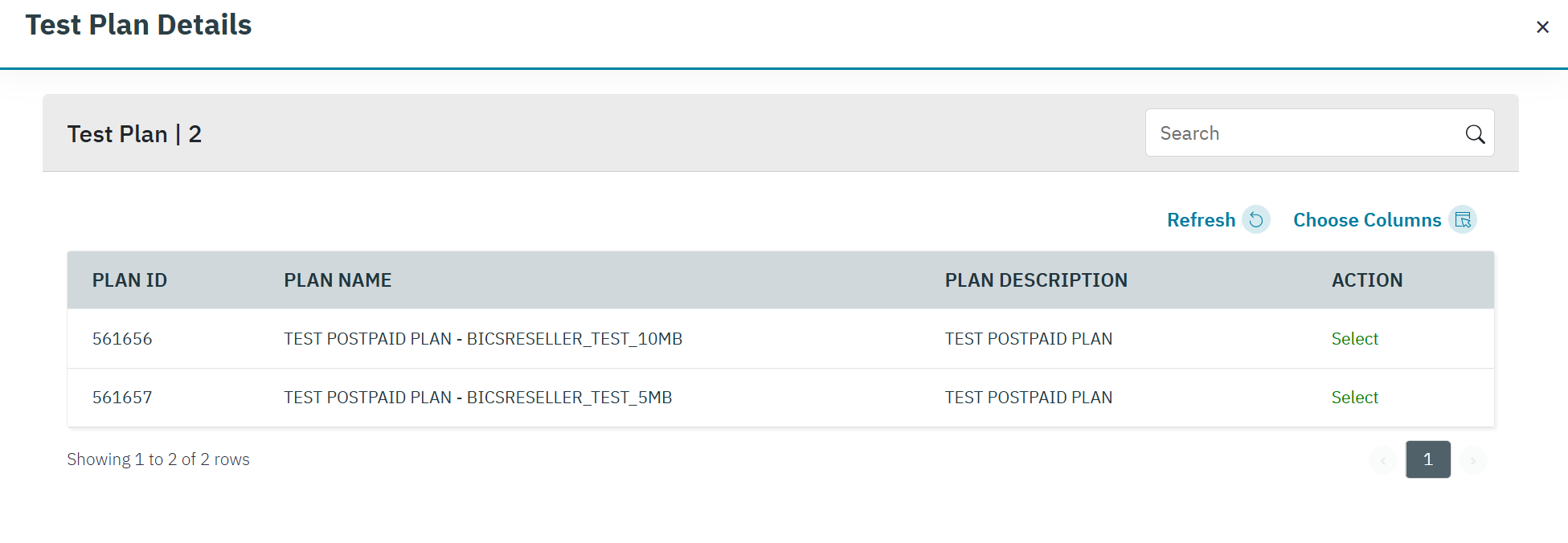Click plan ID 561656 cell
Image resolution: width=1568 pixels, height=543 pixels.
click(122, 339)
